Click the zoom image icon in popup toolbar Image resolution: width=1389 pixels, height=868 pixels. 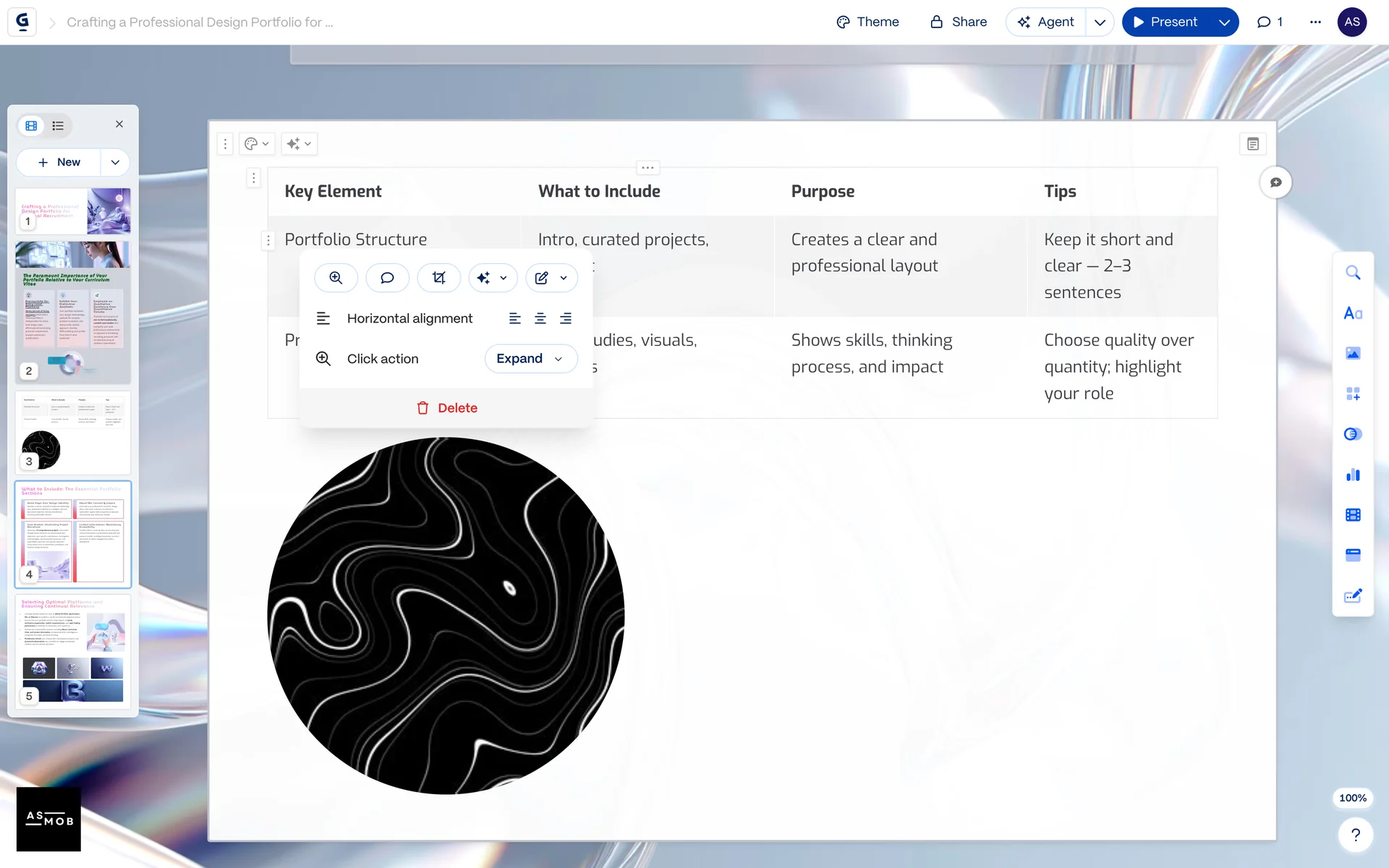coord(336,278)
